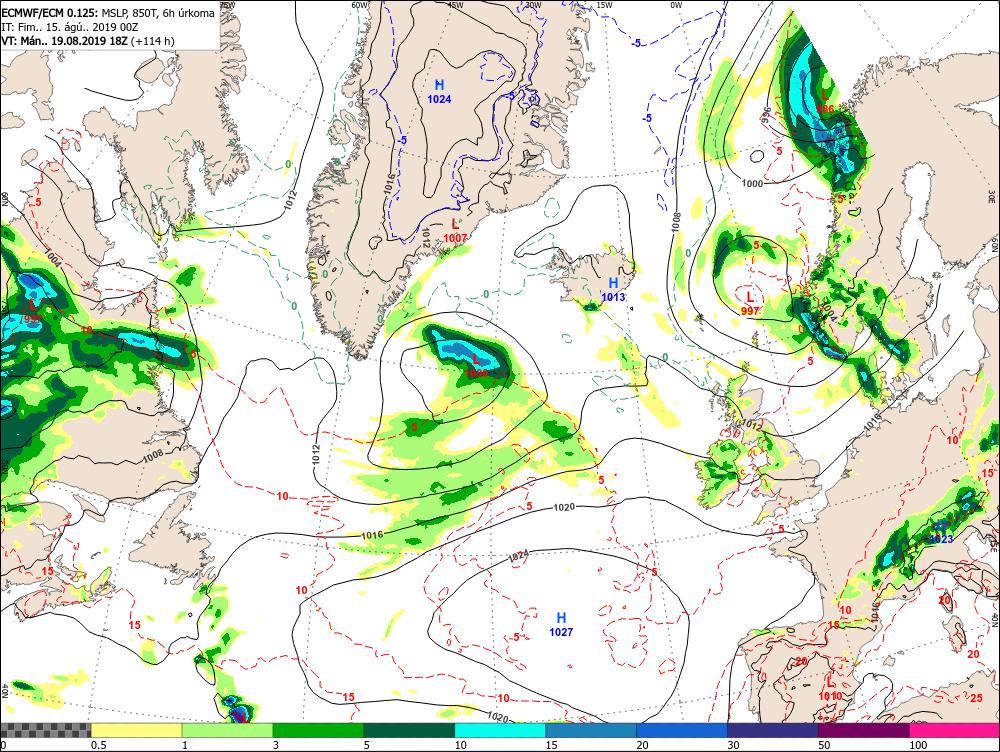
Task: Select the cyan 10–15 mm legend swatch
Action: tap(500, 730)
